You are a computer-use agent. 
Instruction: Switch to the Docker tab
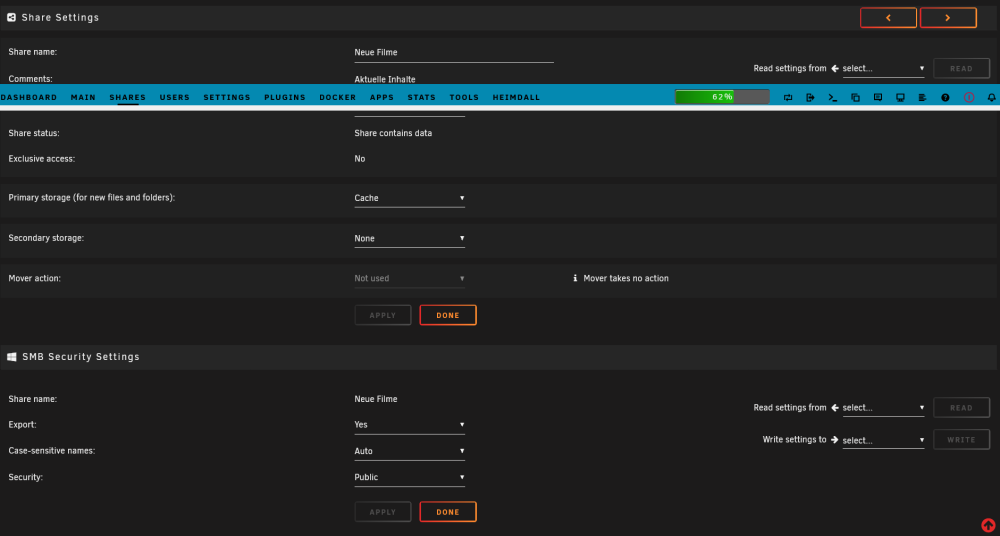coord(337,98)
